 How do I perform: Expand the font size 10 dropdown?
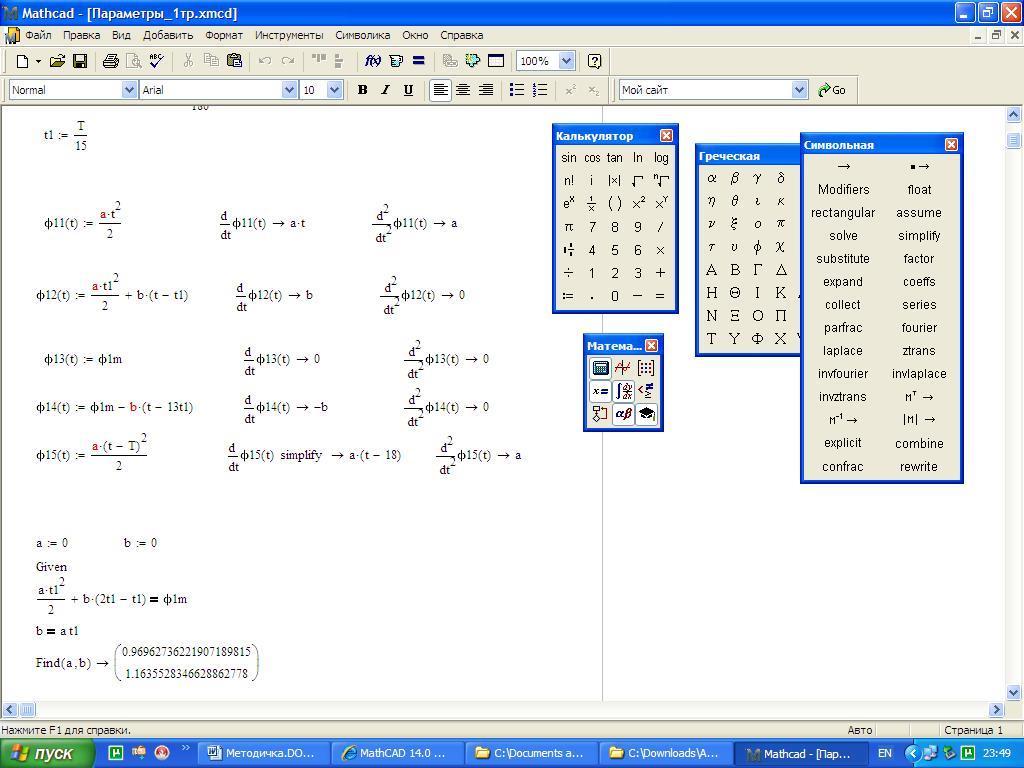334,90
